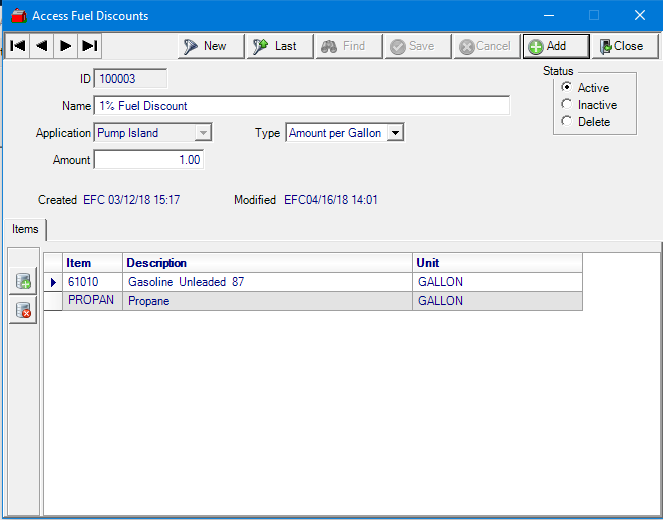Click into the Name text field
This screenshot has width=663, height=520.
point(300,106)
